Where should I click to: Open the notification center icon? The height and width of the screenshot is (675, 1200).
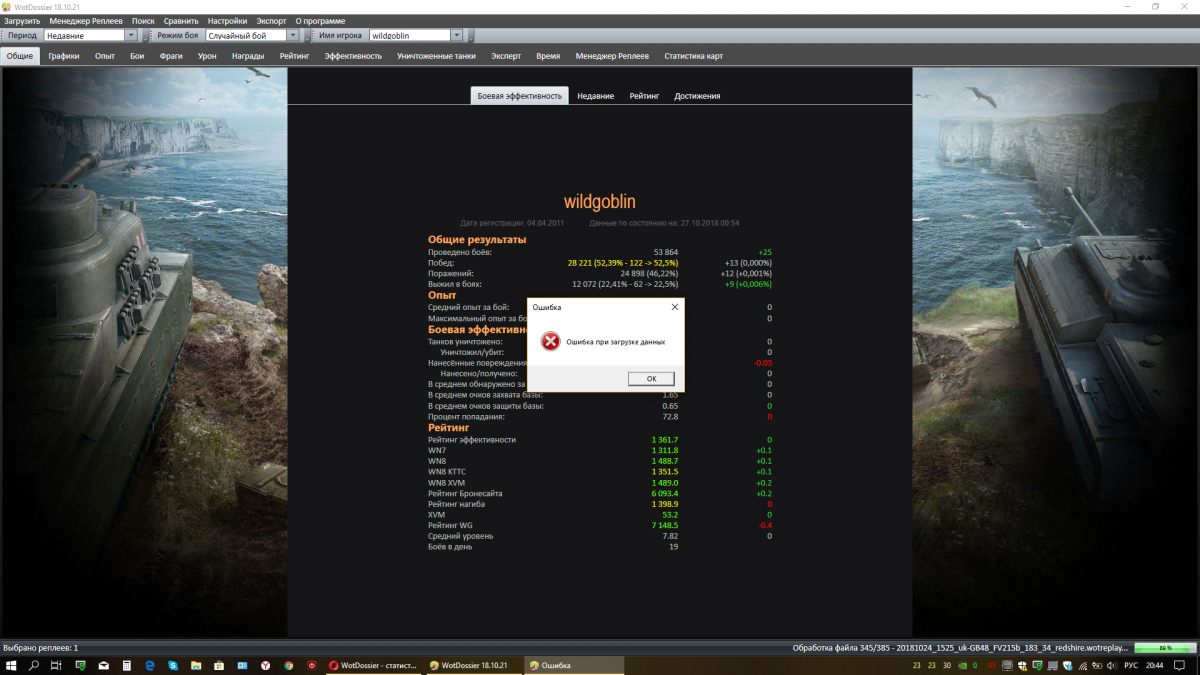point(1178,665)
